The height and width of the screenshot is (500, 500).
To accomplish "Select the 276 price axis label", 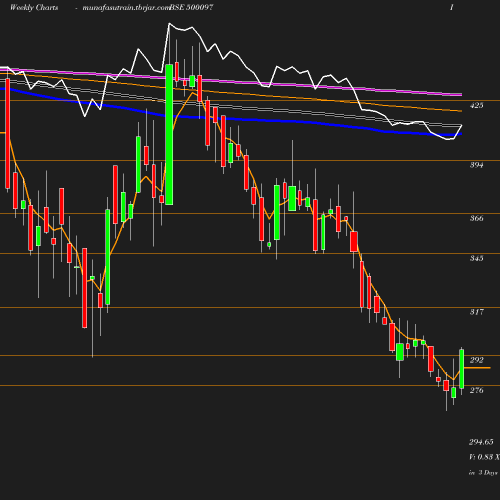I will click(476, 390).
